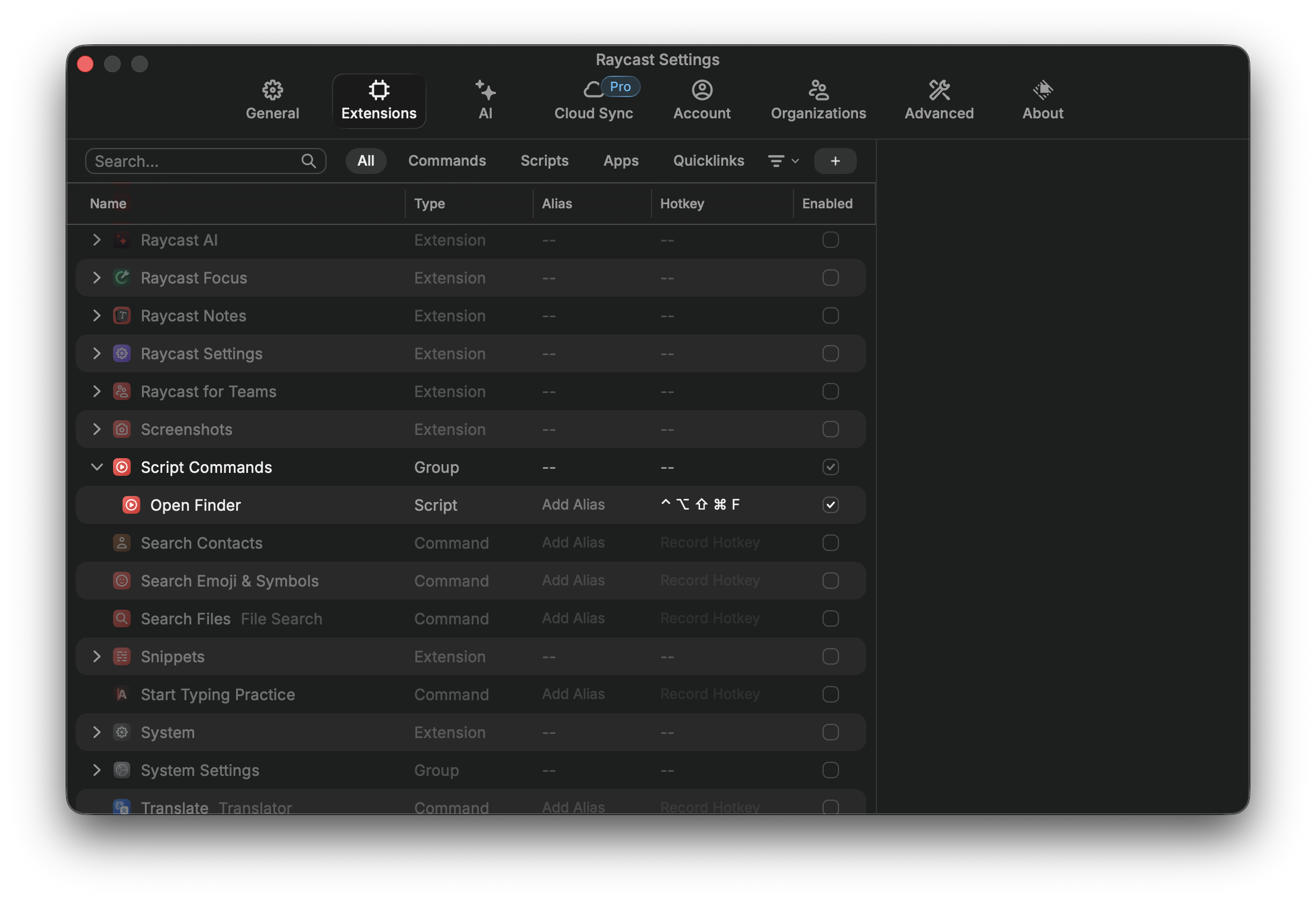Open the filter options dropdown
Viewport: 1316px width, 902px height.
[783, 161]
